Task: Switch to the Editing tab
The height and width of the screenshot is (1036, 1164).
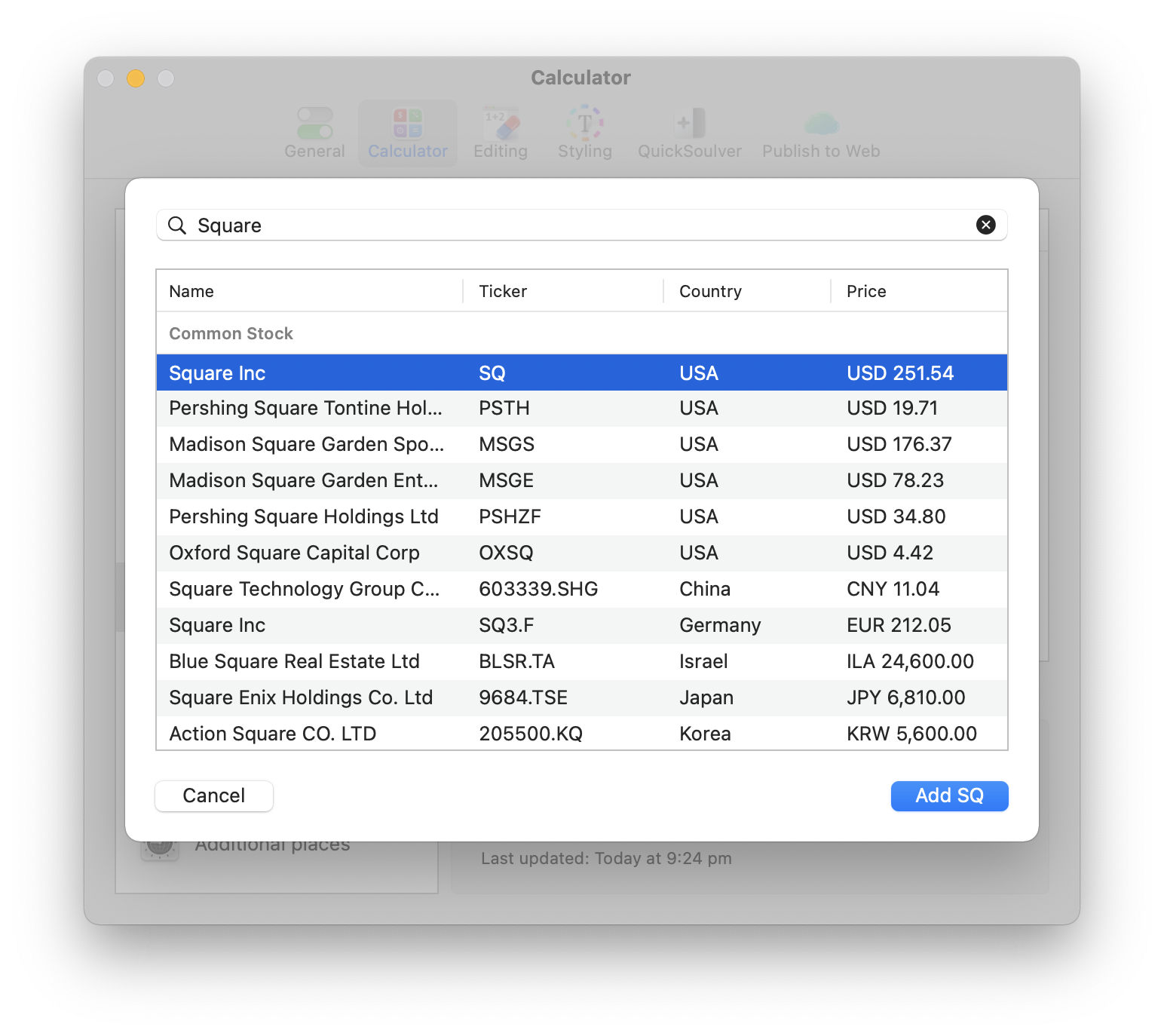Action: click(x=501, y=133)
